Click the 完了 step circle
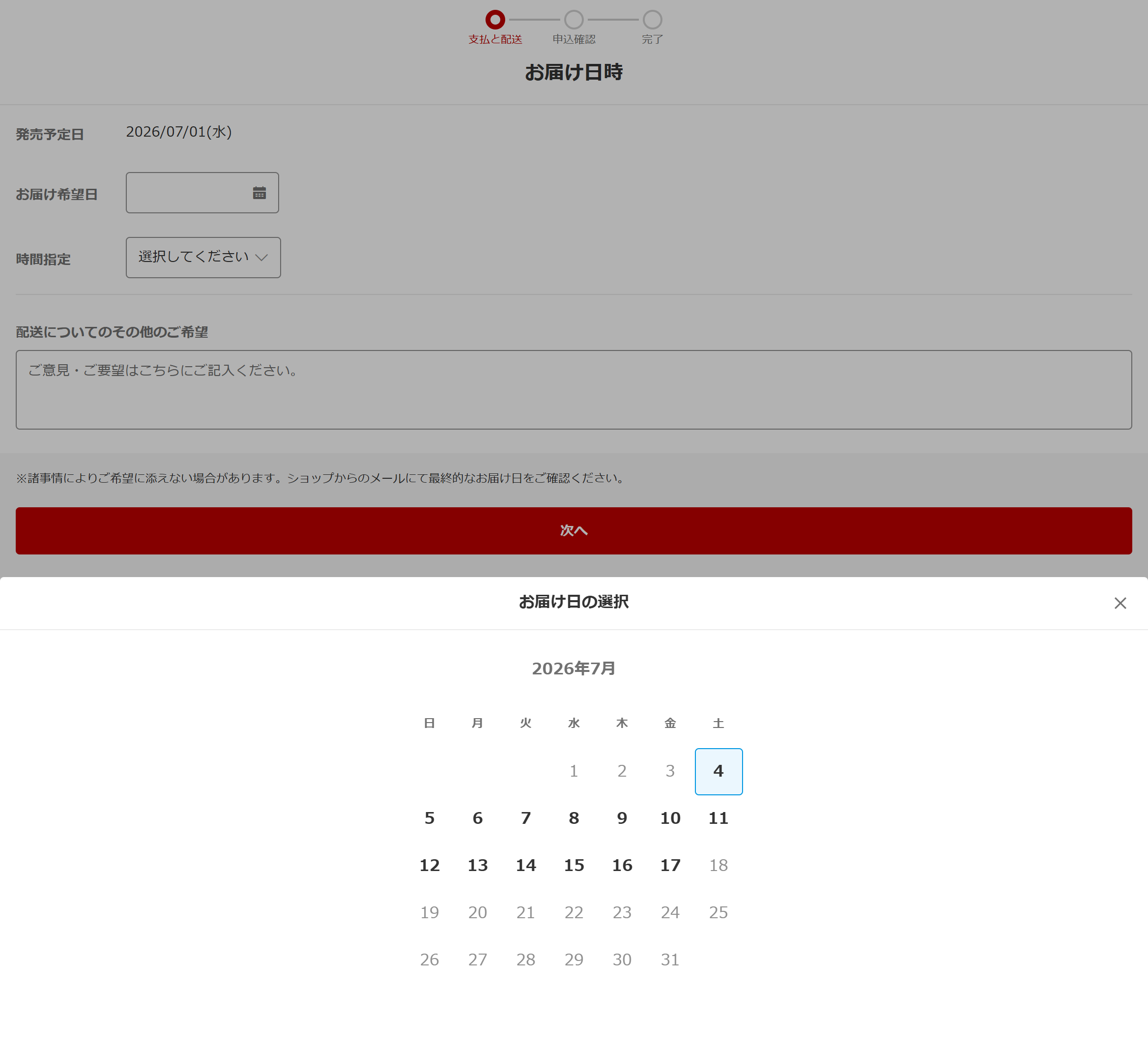1148x1047 pixels. (652, 19)
